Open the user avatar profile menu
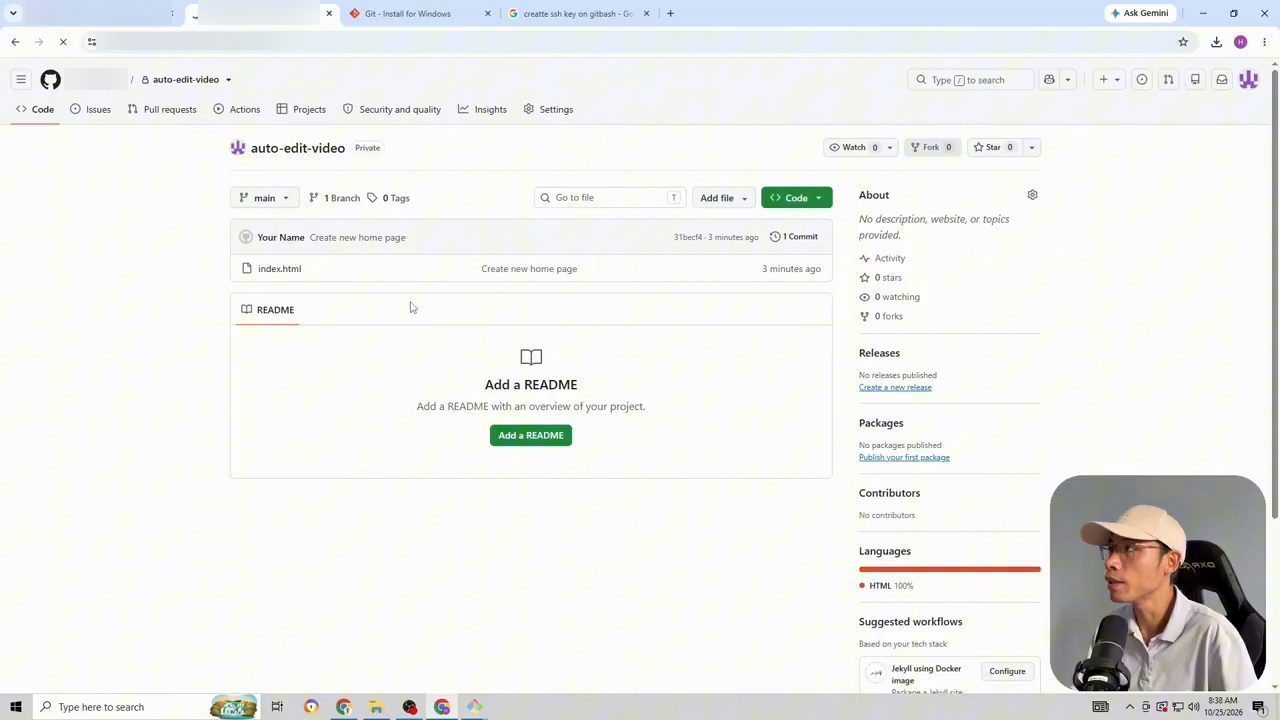 click(x=1249, y=80)
